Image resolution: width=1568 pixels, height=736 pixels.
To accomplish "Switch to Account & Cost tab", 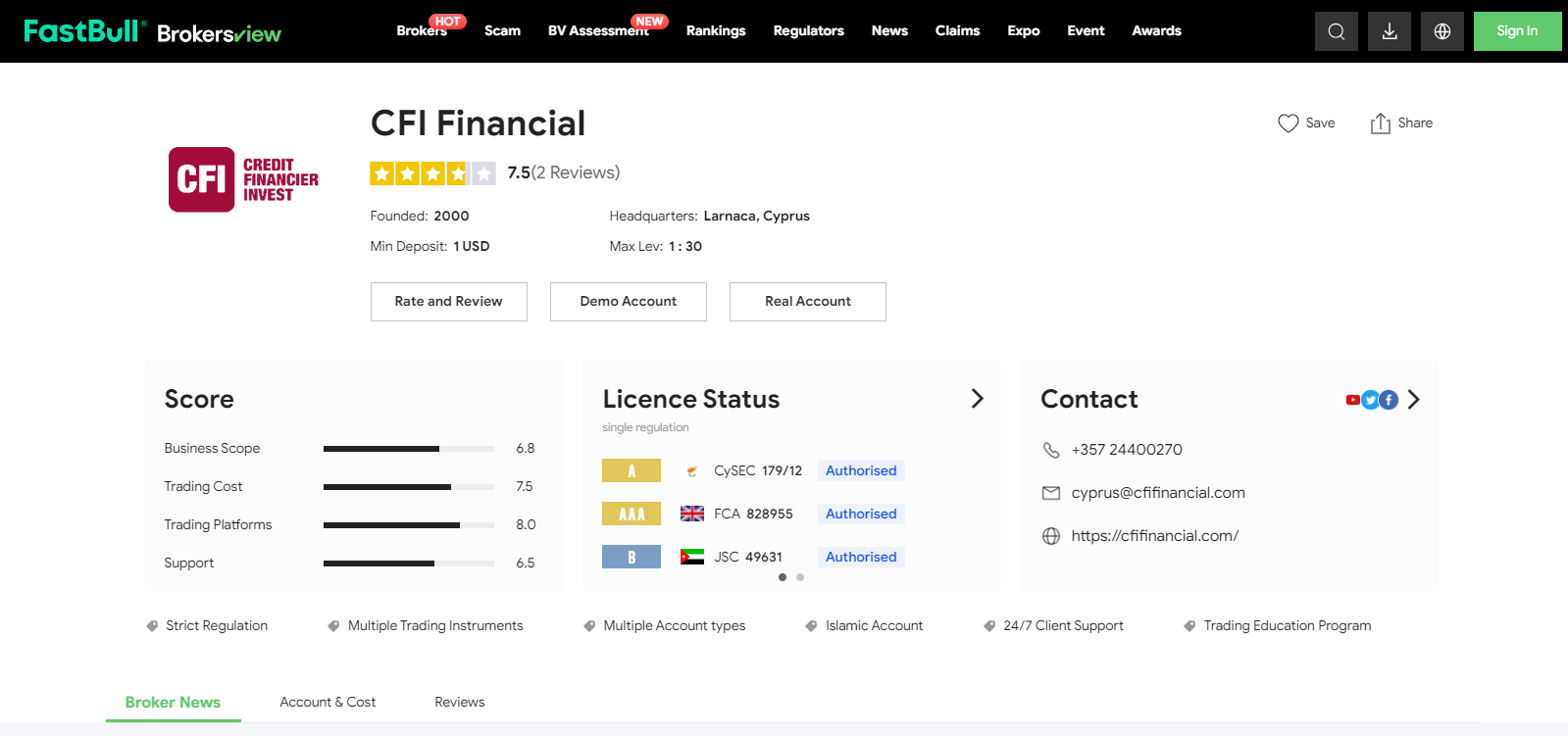I will click(328, 703).
